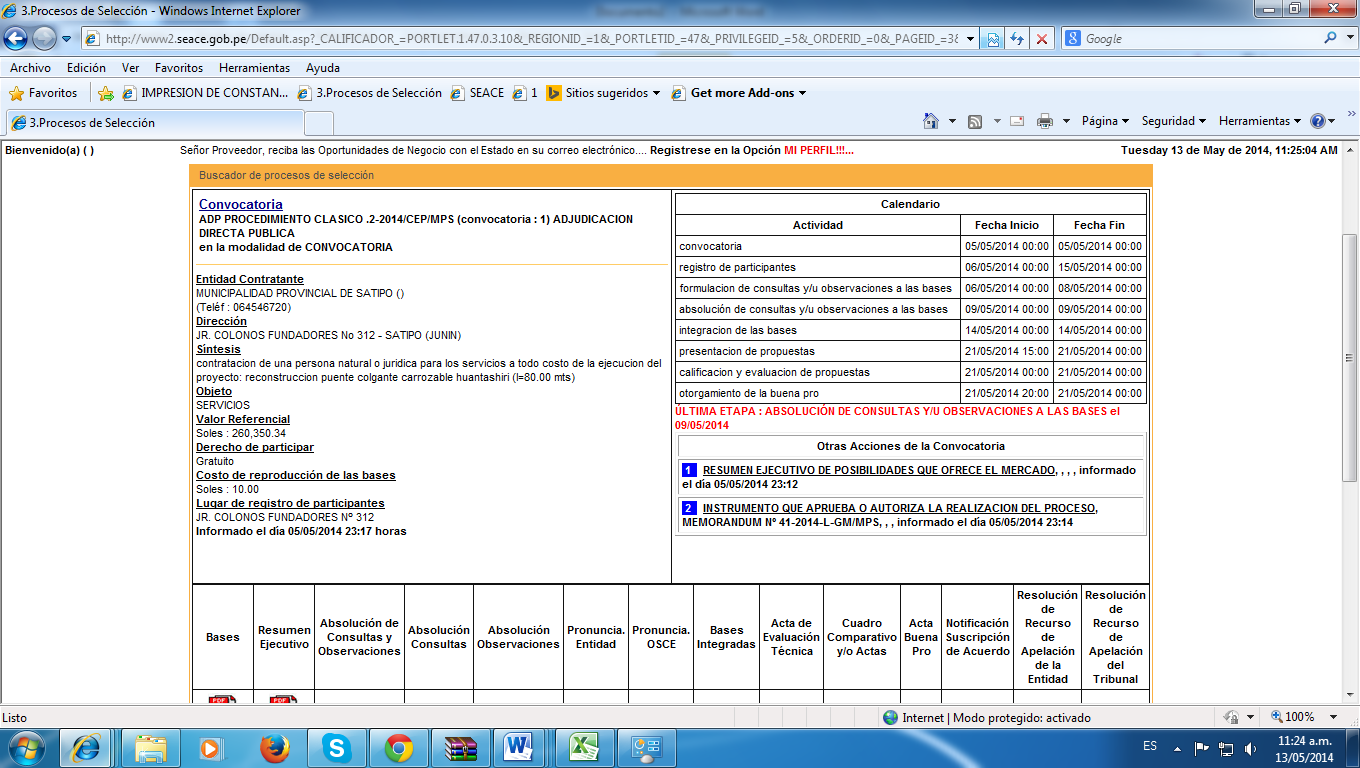Click the RSS feeds icon

click(x=975, y=121)
